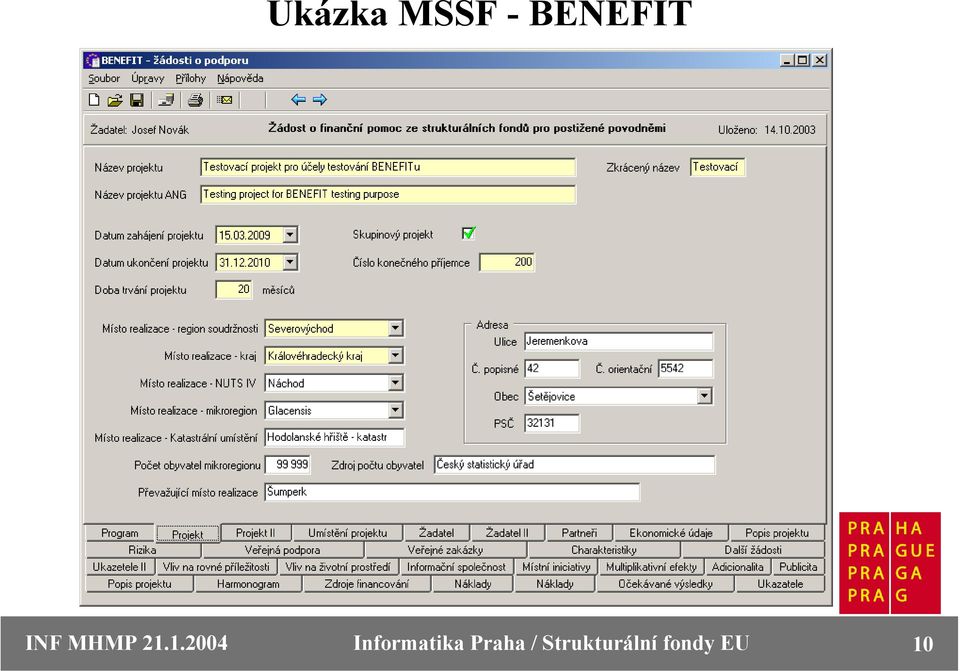Go to the Žadatel II tab
The image size is (960, 671).
click(507, 533)
